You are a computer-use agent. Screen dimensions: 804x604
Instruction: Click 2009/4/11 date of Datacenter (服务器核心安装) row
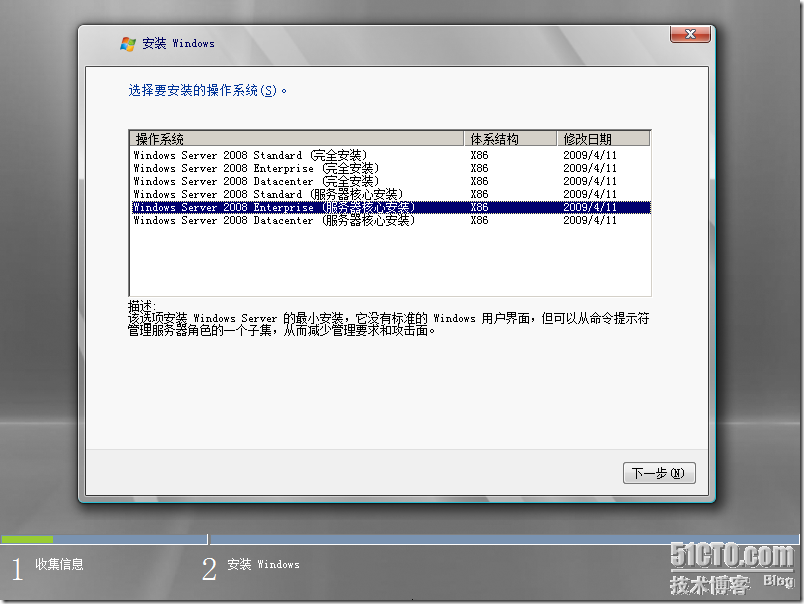click(x=590, y=220)
